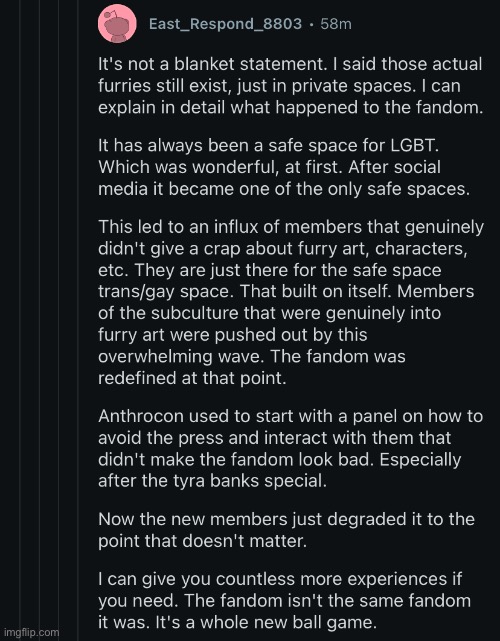This screenshot has width=500, height=641.
Task: Click the 58m comment timestamp
Action: click(336, 24)
